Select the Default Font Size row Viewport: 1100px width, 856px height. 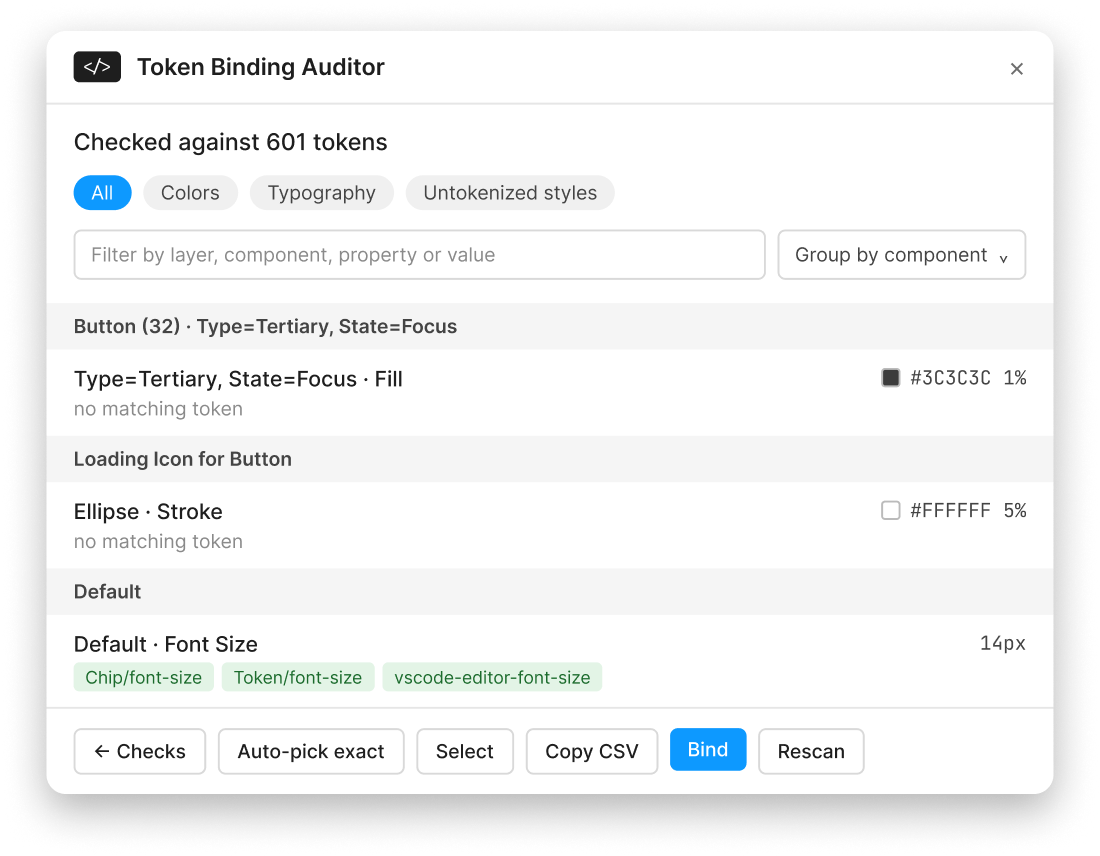click(x=550, y=661)
